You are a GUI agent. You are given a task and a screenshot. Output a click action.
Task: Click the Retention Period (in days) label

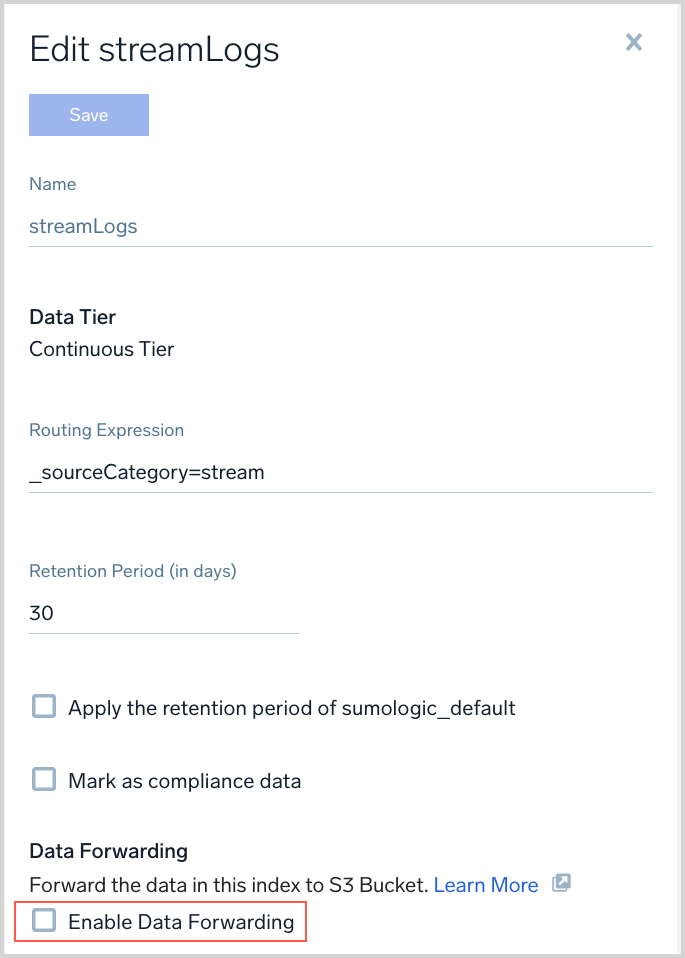coord(133,572)
